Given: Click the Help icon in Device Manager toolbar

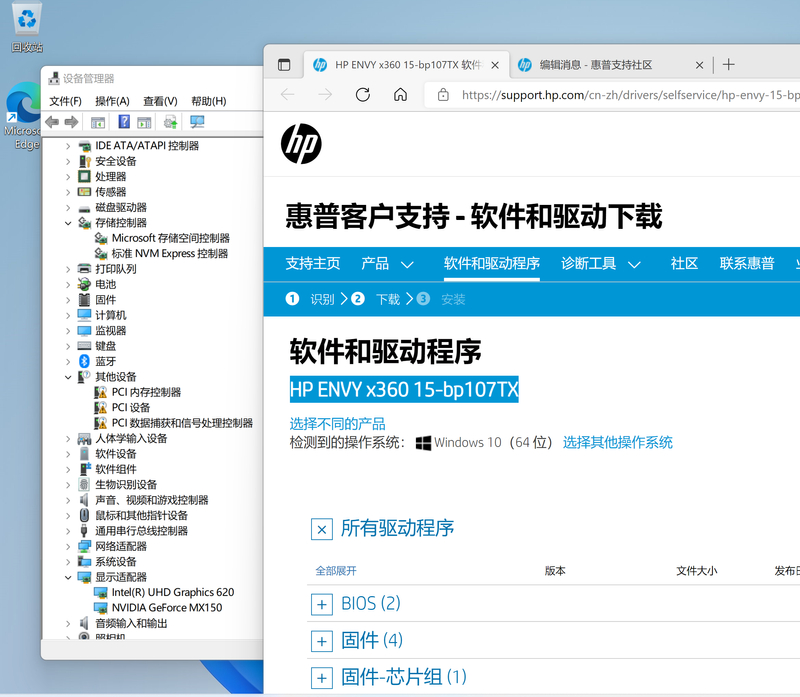Looking at the screenshot, I should [x=124, y=122].
